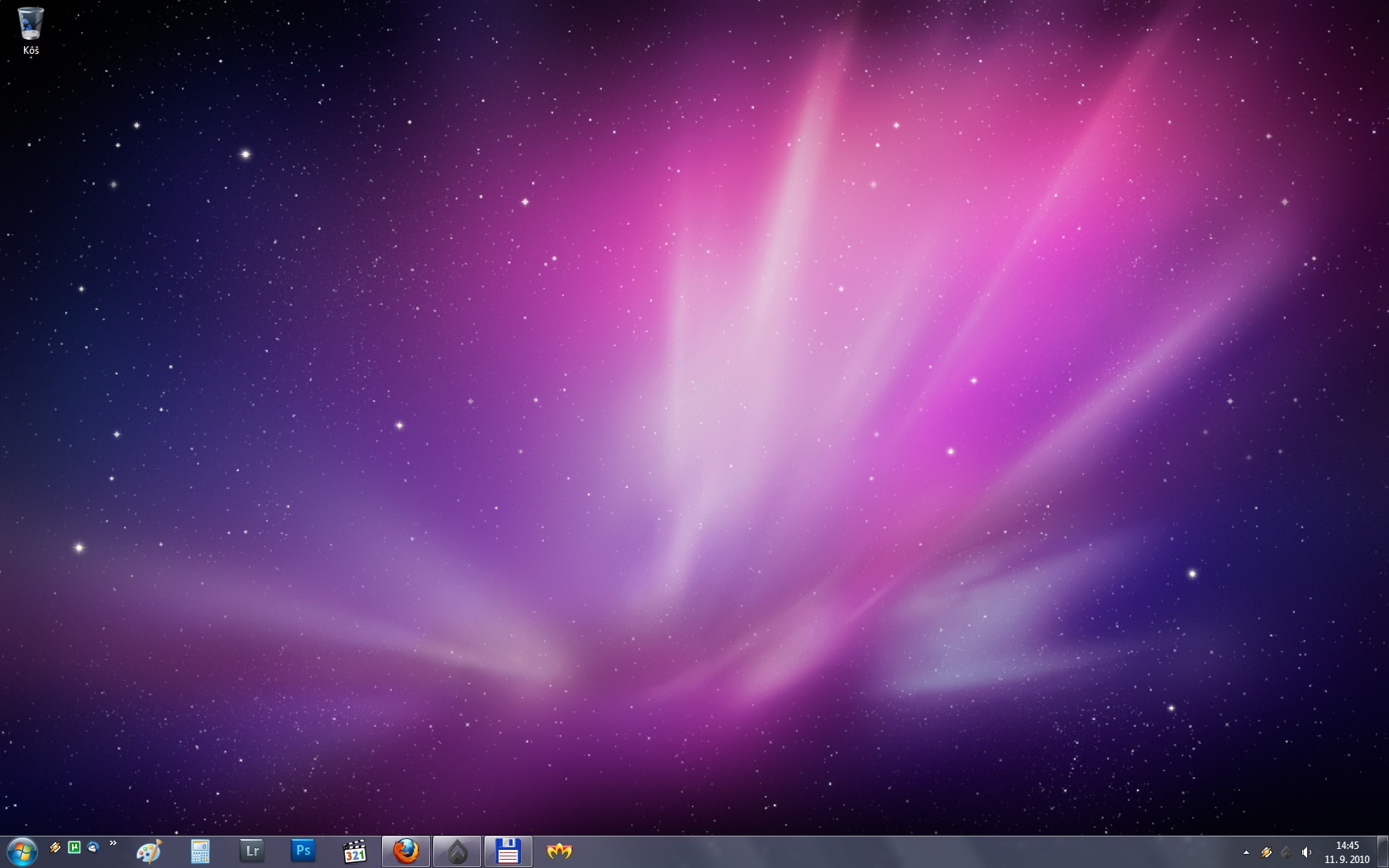Open the Windows Start menu orb
Image resolution: width=1389 pixels, height=868 pixels.
pyautogui.click(x=21, y=851)
